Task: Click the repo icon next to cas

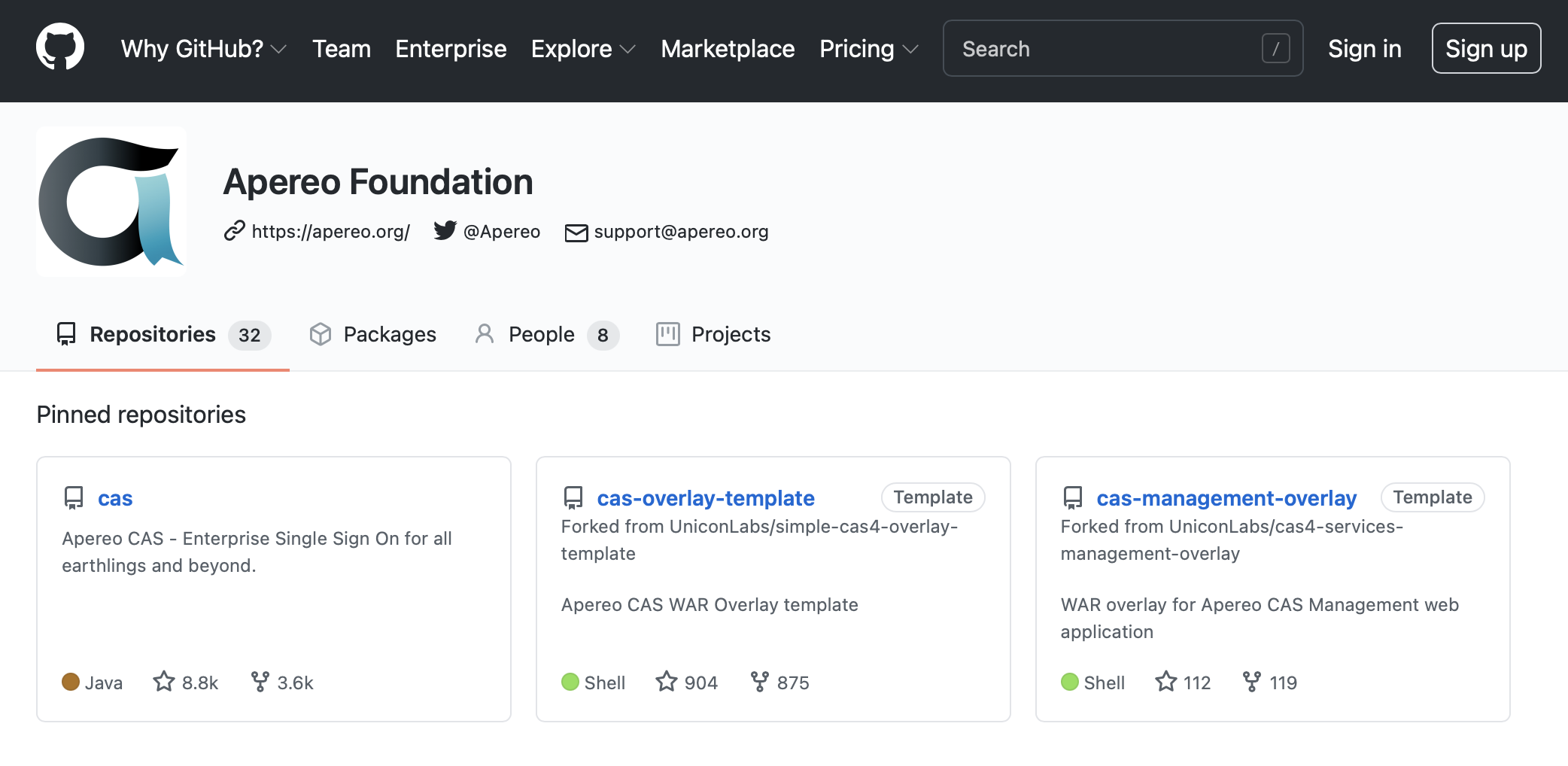Action: point(74,498)
